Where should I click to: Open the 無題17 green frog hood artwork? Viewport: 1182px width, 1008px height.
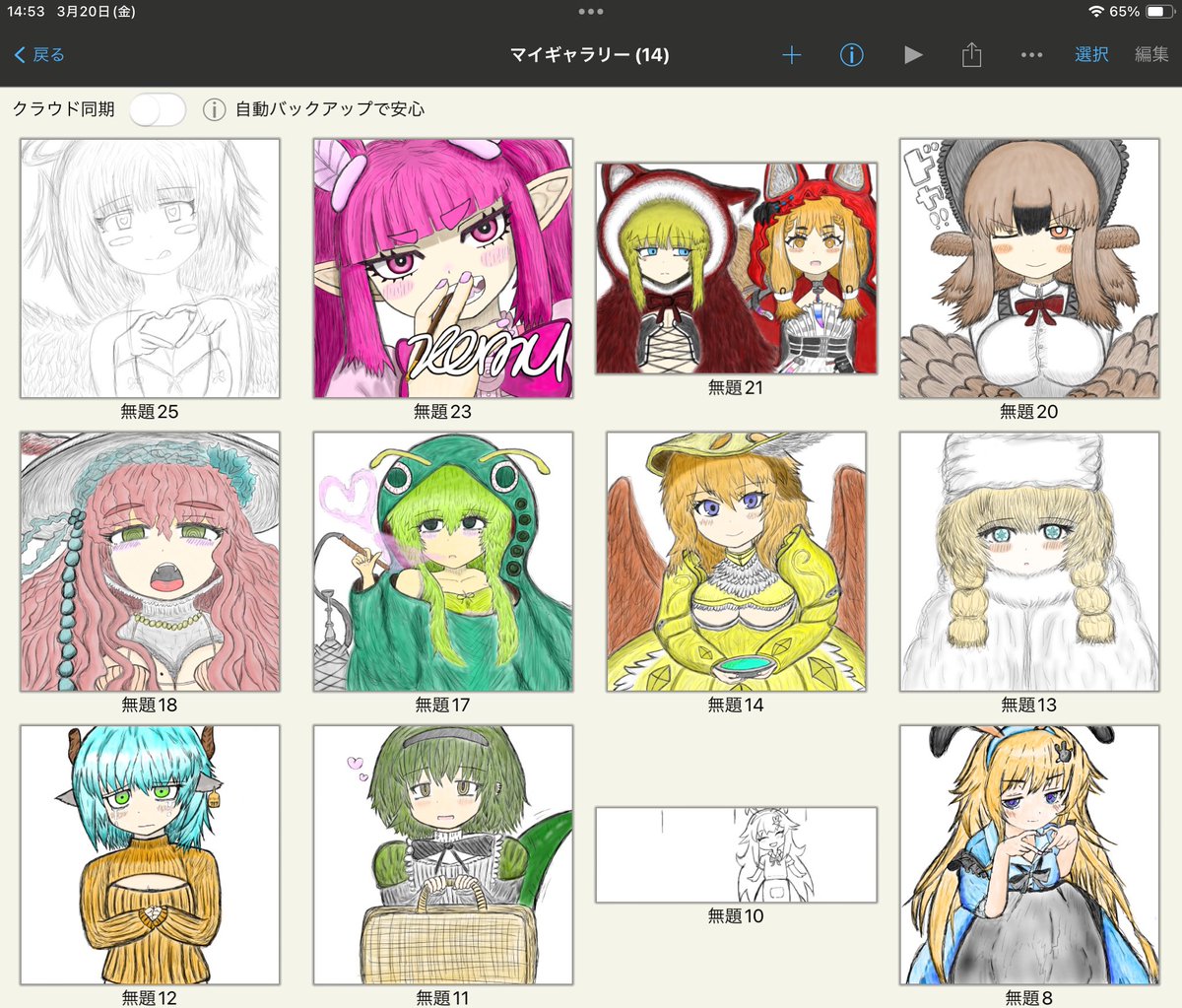442,562
